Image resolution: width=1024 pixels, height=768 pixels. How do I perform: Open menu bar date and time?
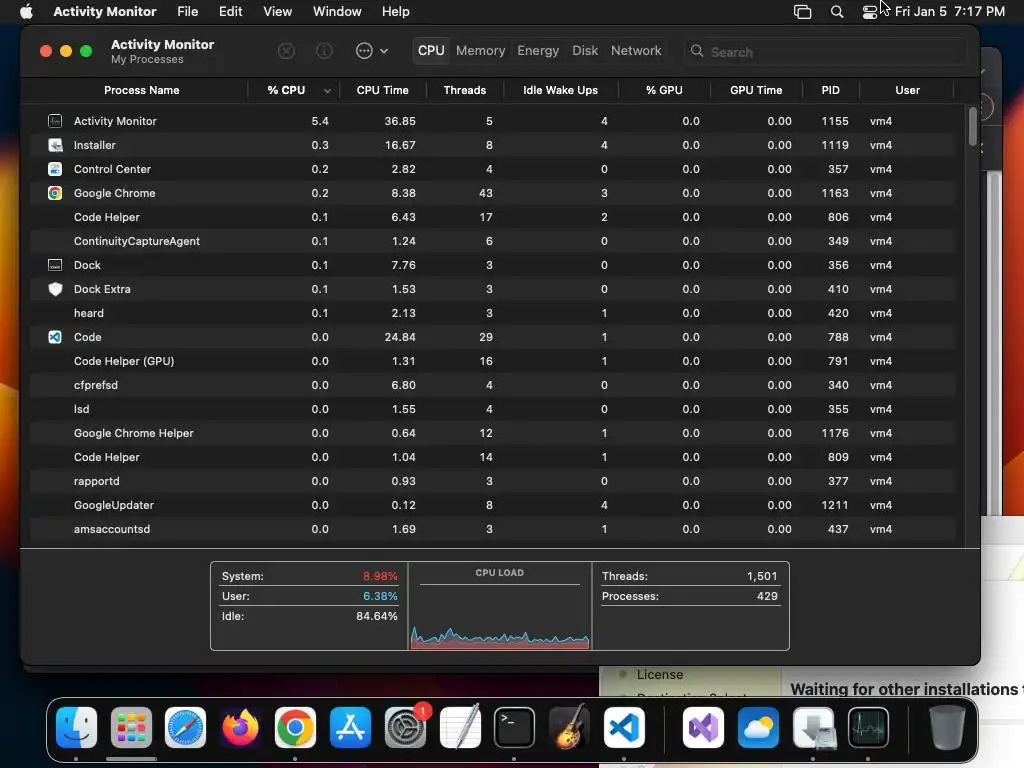click(950, 12)
